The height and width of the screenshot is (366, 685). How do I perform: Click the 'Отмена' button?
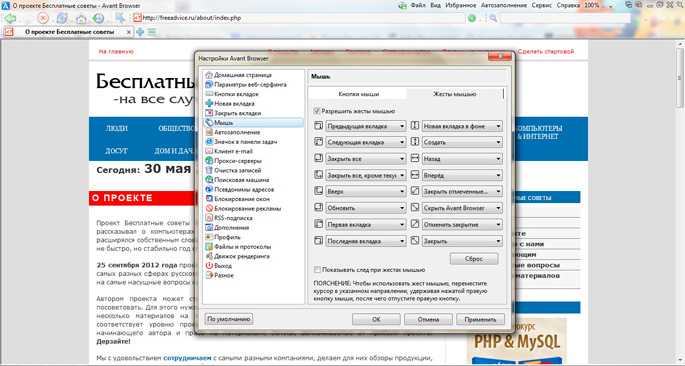click(x=428, y=320)
